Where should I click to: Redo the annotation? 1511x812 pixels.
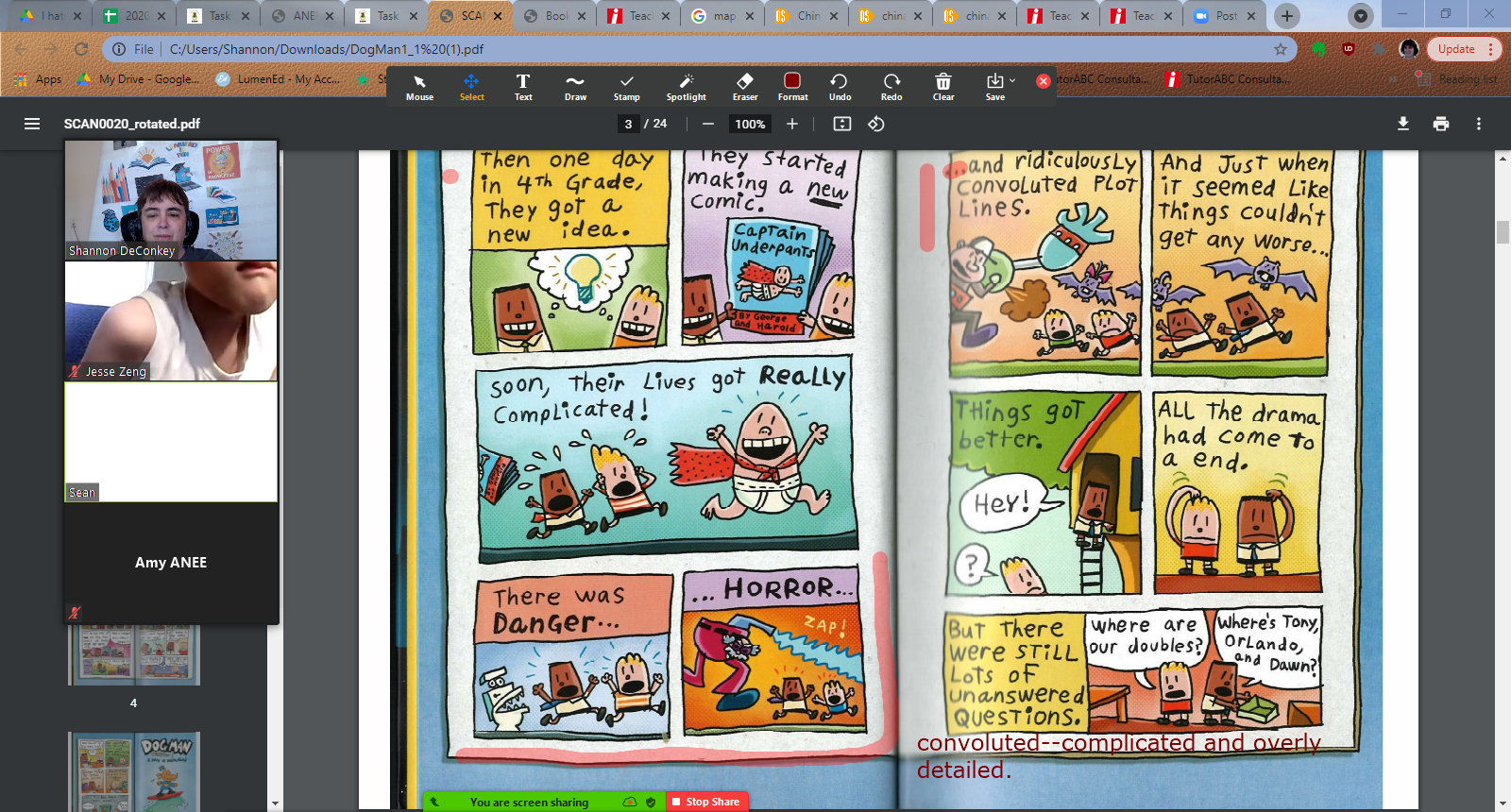(891, 87)
